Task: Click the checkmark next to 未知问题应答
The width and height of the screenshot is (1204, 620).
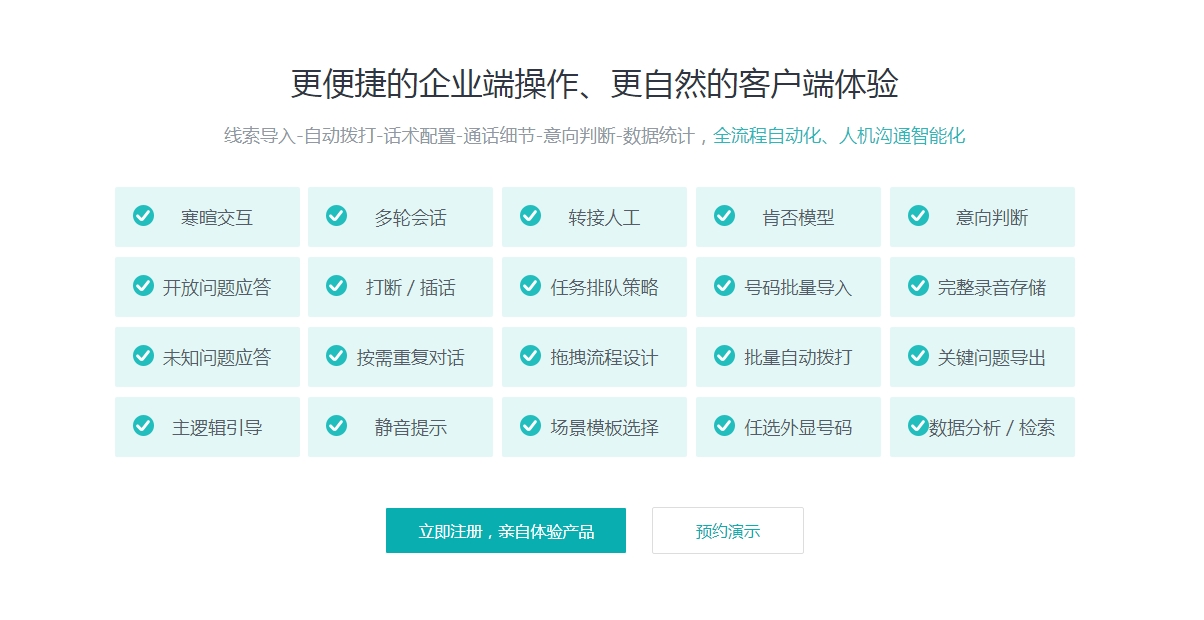Action: click(144, 356)
